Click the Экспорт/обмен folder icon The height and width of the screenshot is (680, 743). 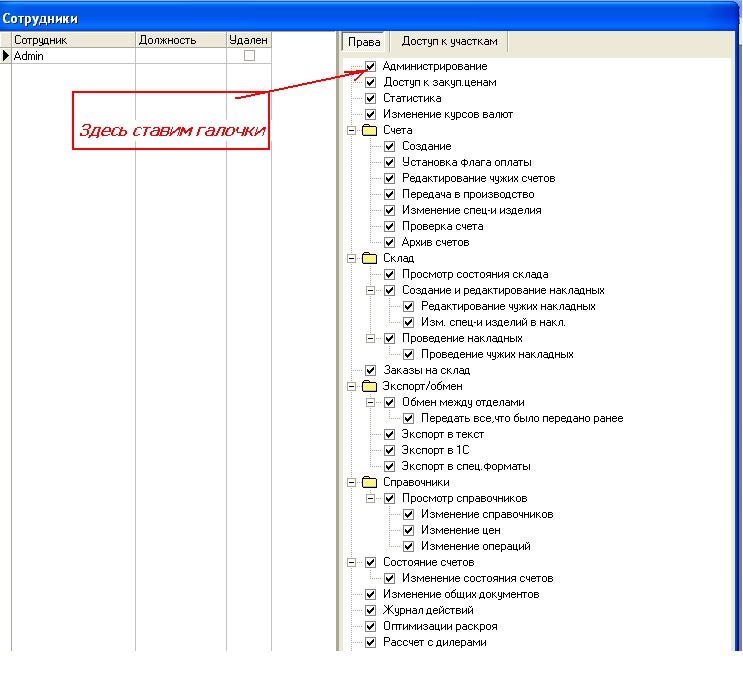click(x=369, y=386)
